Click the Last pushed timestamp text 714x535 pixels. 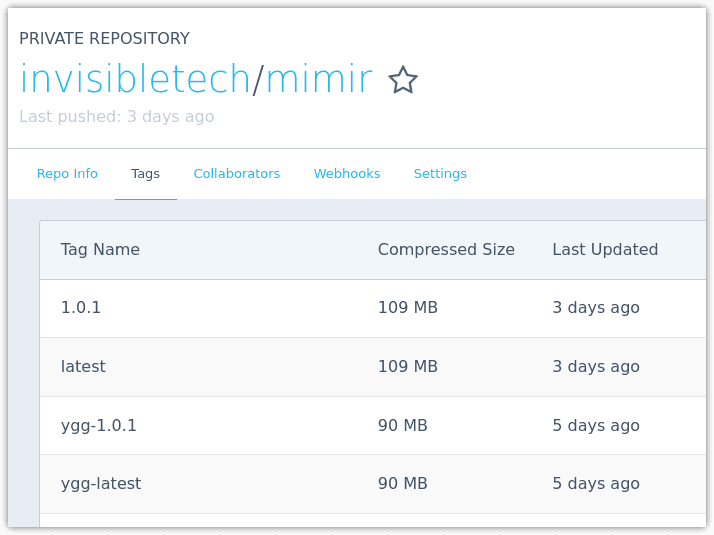coord(117,117)
